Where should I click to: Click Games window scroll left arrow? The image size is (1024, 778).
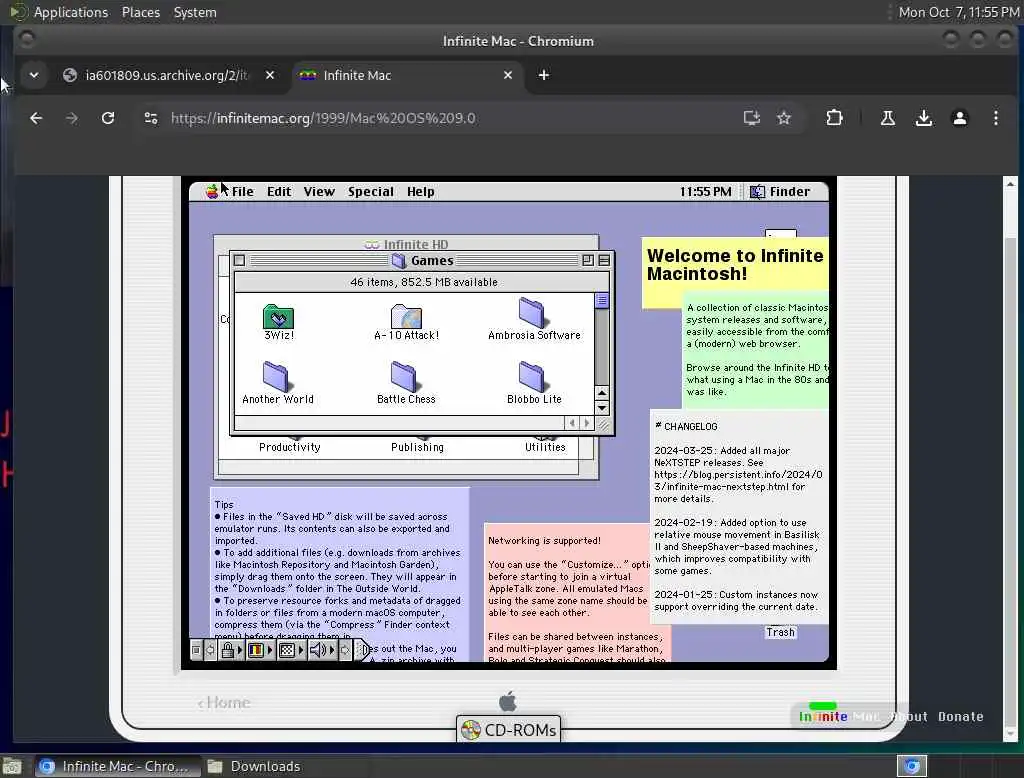click(572, 423)
